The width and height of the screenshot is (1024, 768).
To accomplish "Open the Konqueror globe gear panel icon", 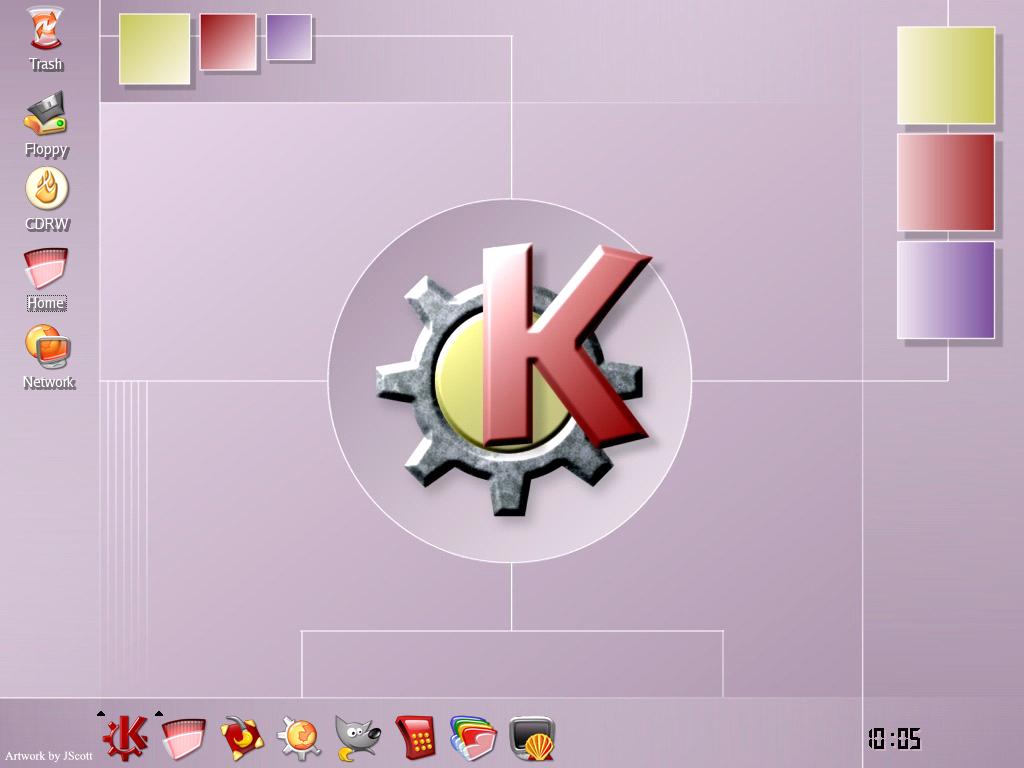I will (x=299, y=739).
